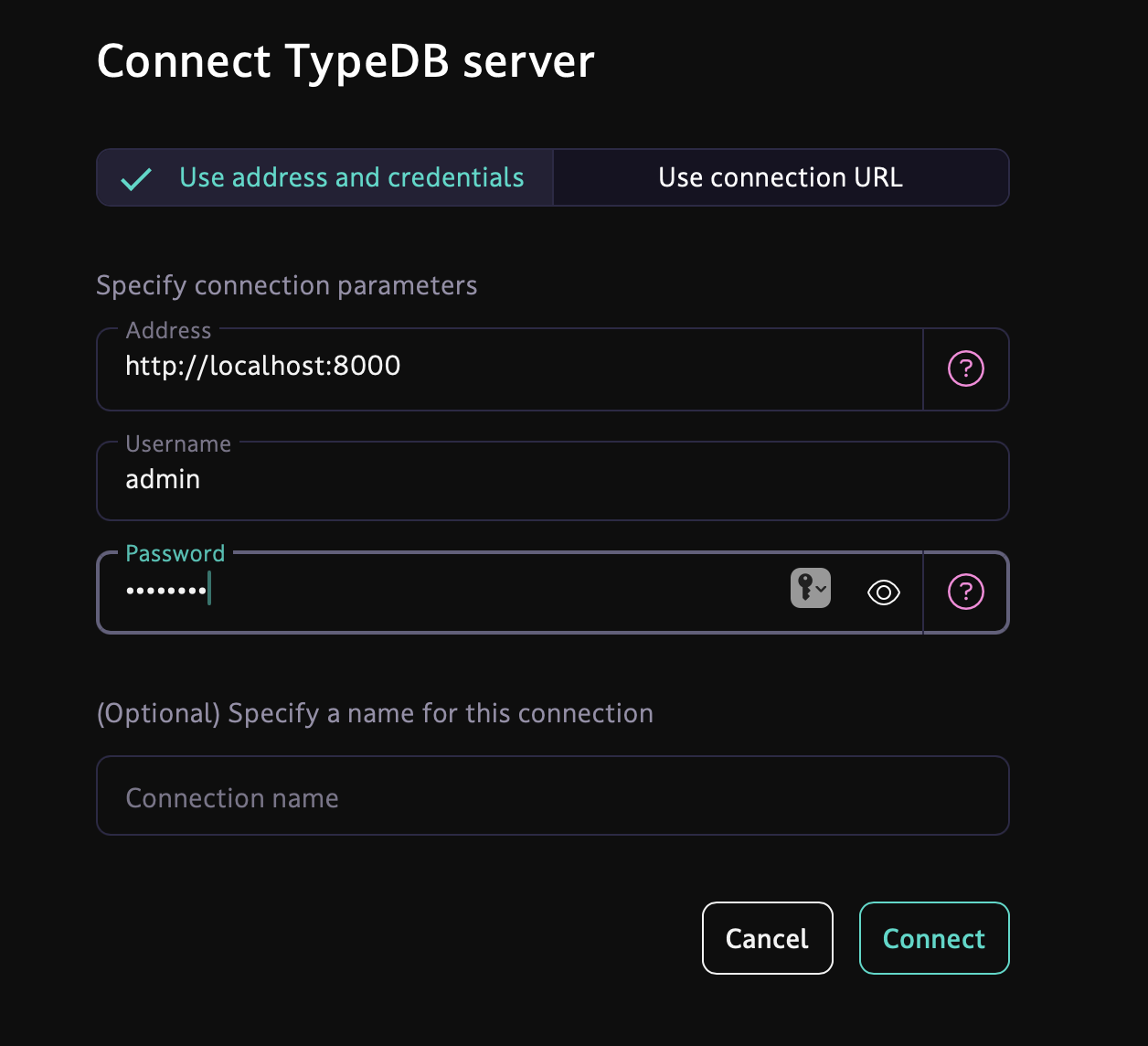Screen dimensions: 1148x1046
Task: Click the Specify connection parameters text
Action: (x=286, y=285)
